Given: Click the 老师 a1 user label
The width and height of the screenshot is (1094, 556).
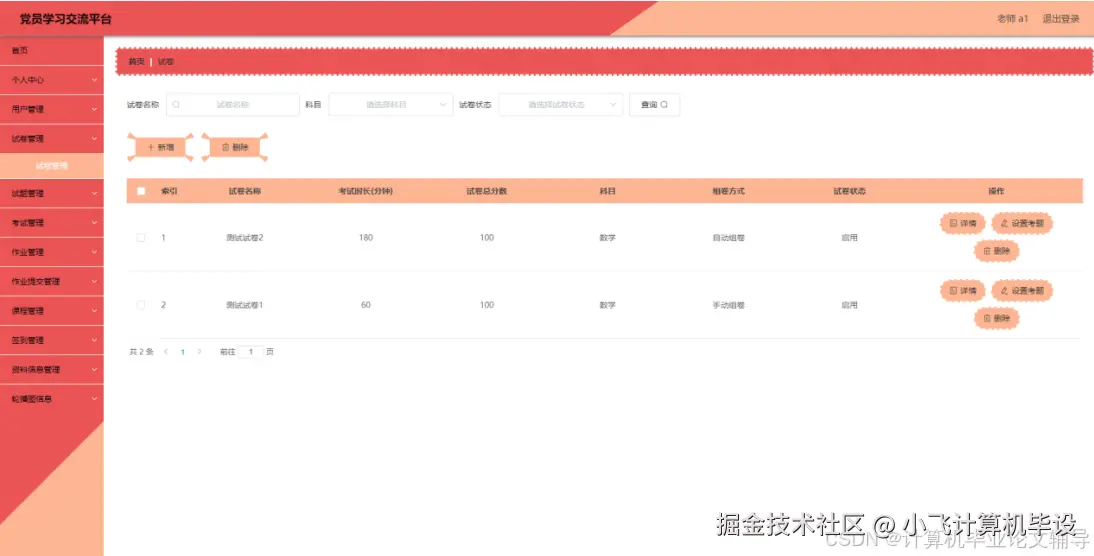Looking at the screenshot, I should tap(1012, 19).
